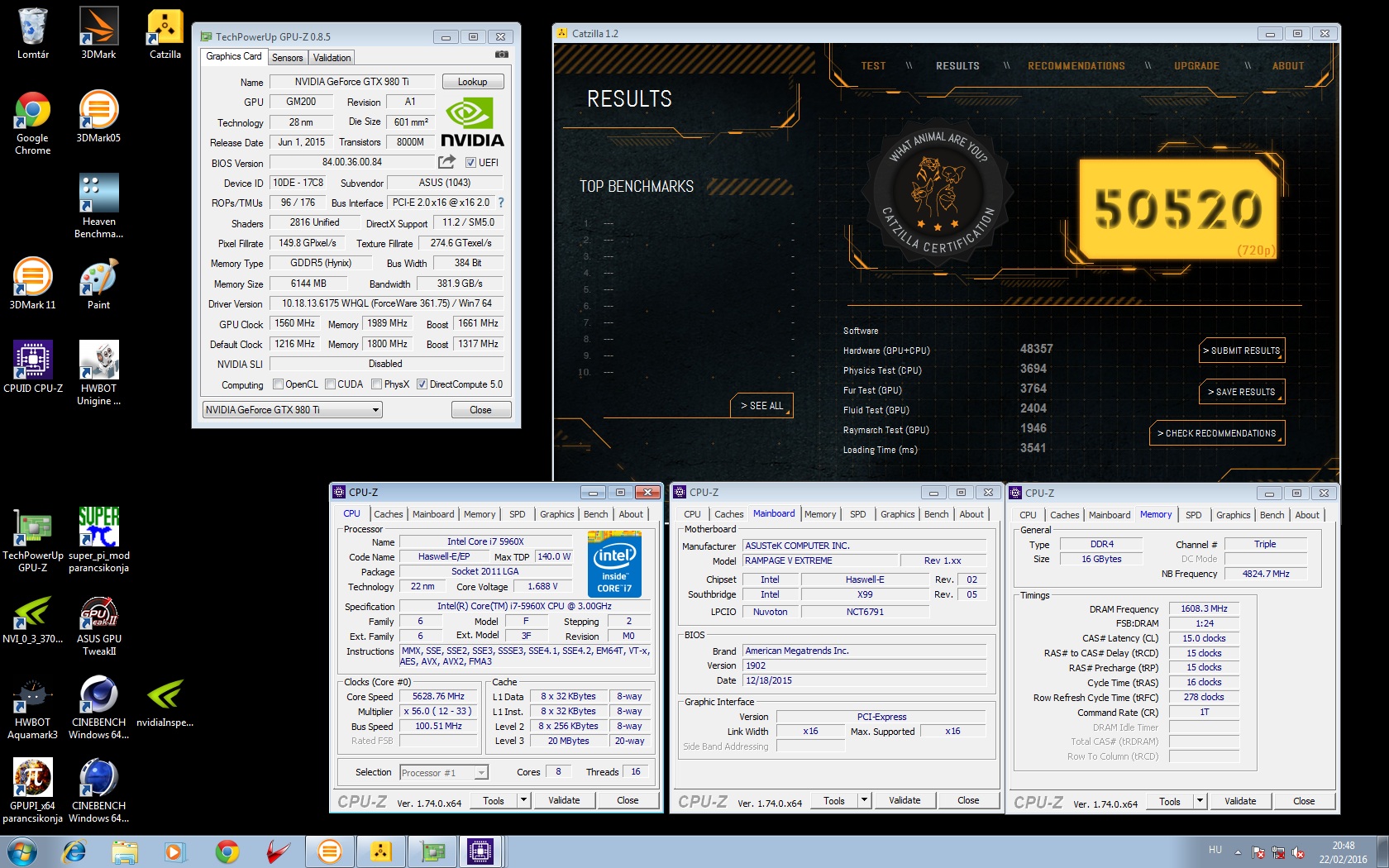The height and width of the screenshot is (868, 1389).
Task: Click SUBMIT RESULTS in Catzilla
Action: [x=1242, y=351]
